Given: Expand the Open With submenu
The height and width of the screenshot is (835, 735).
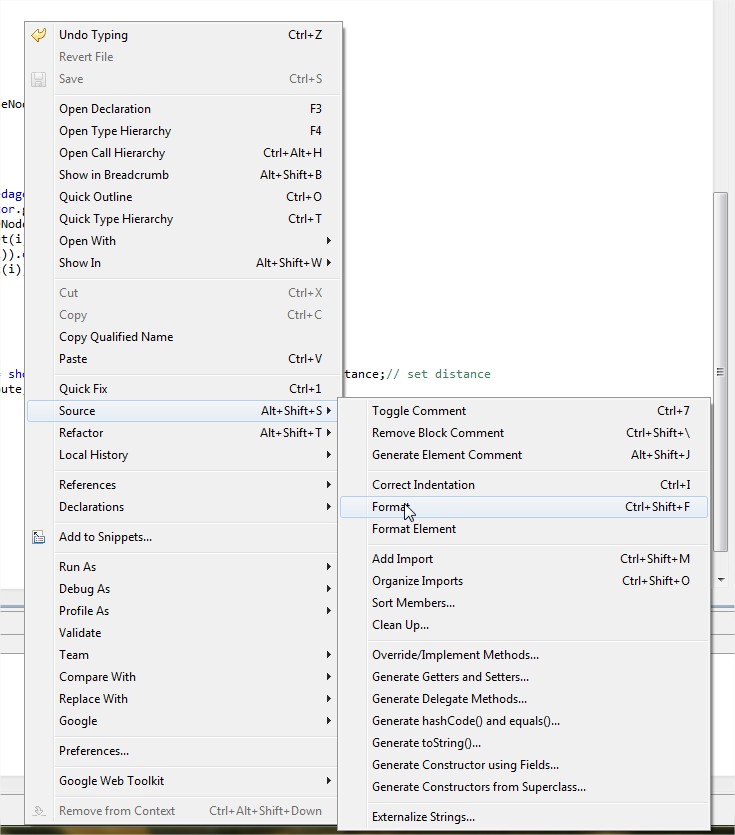Looking at the screenshot, I should [x=183, y=241].
